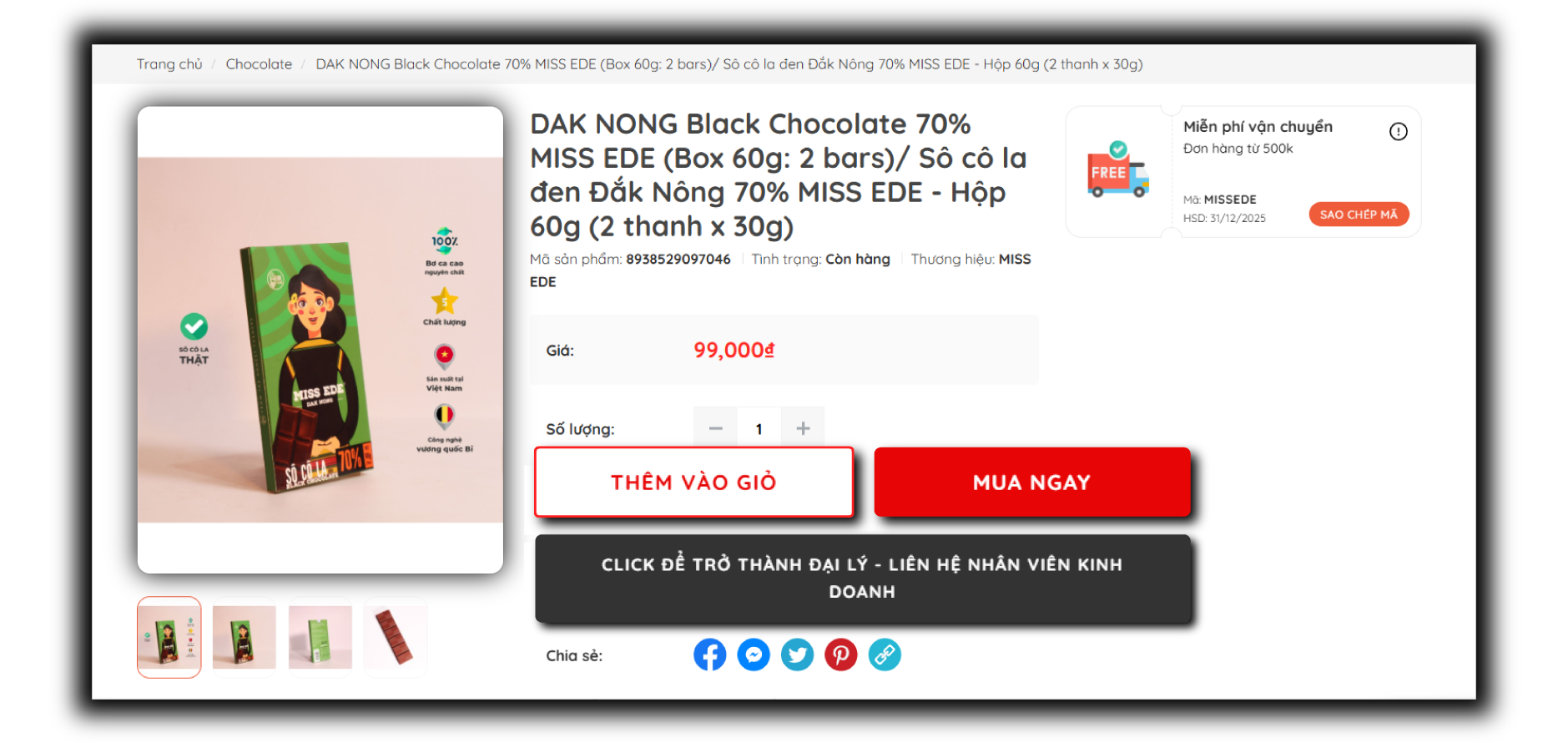
Task: View chocolate bar thumbnail
Action: tap(396, 637)
